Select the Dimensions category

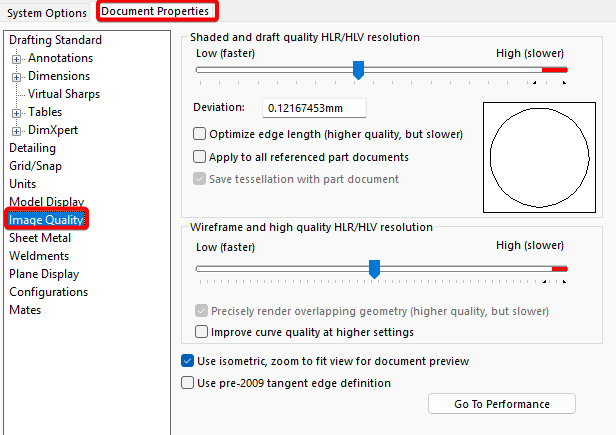pos(59,76)
